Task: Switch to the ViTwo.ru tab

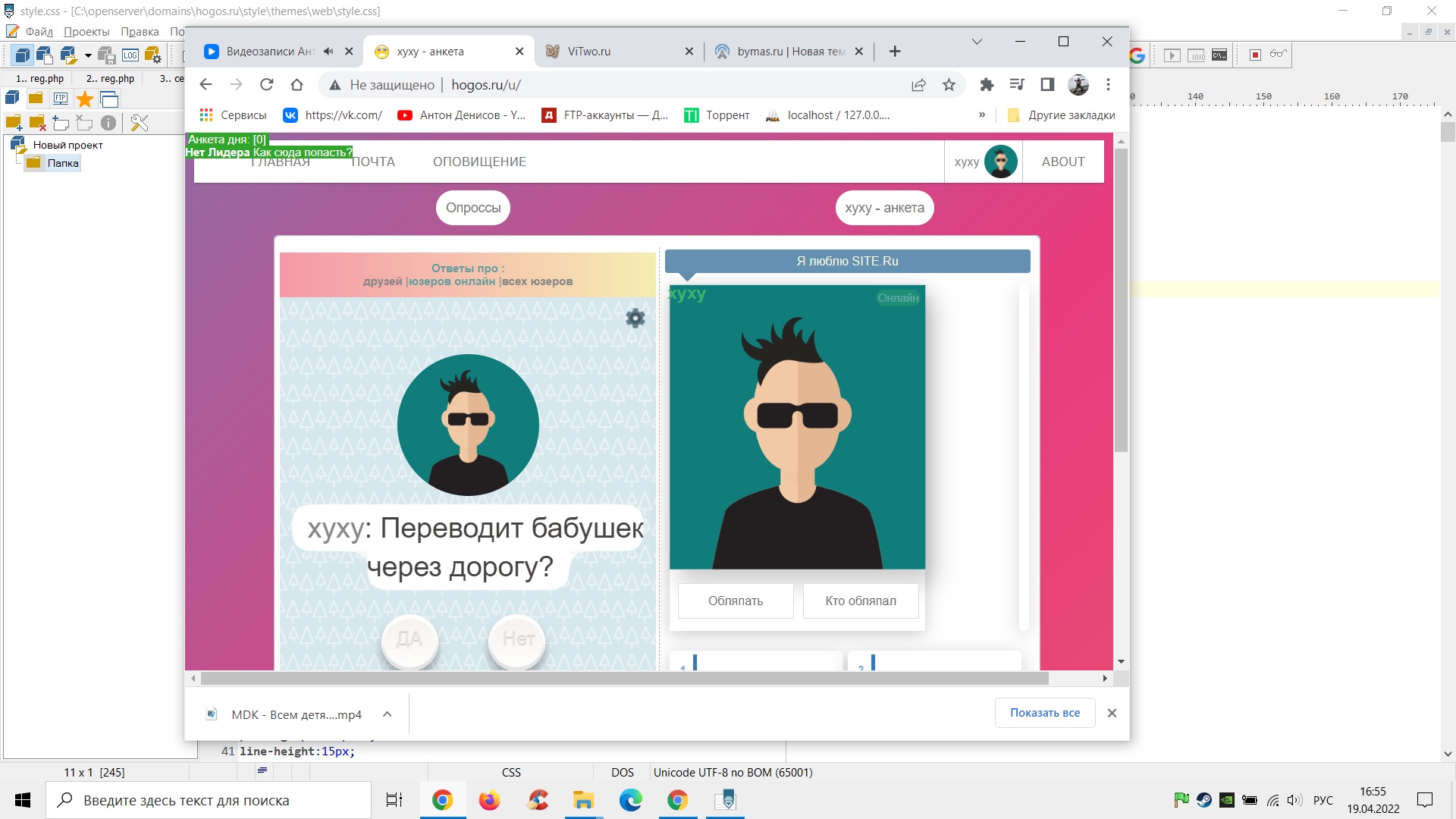Action: [589, 52]
